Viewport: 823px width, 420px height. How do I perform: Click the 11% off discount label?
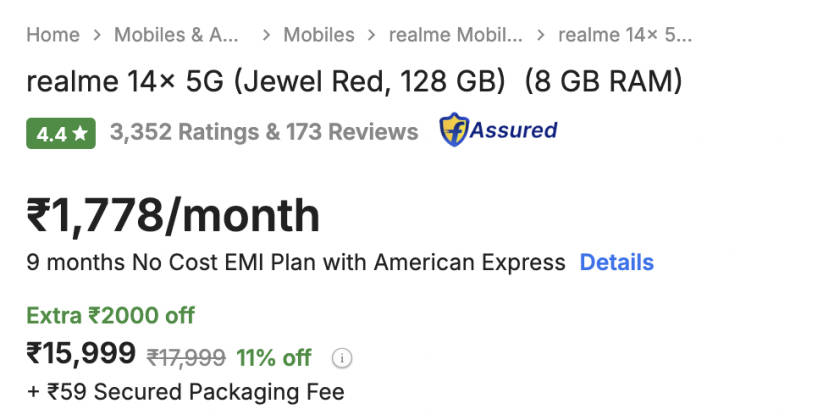pos(274,358)
